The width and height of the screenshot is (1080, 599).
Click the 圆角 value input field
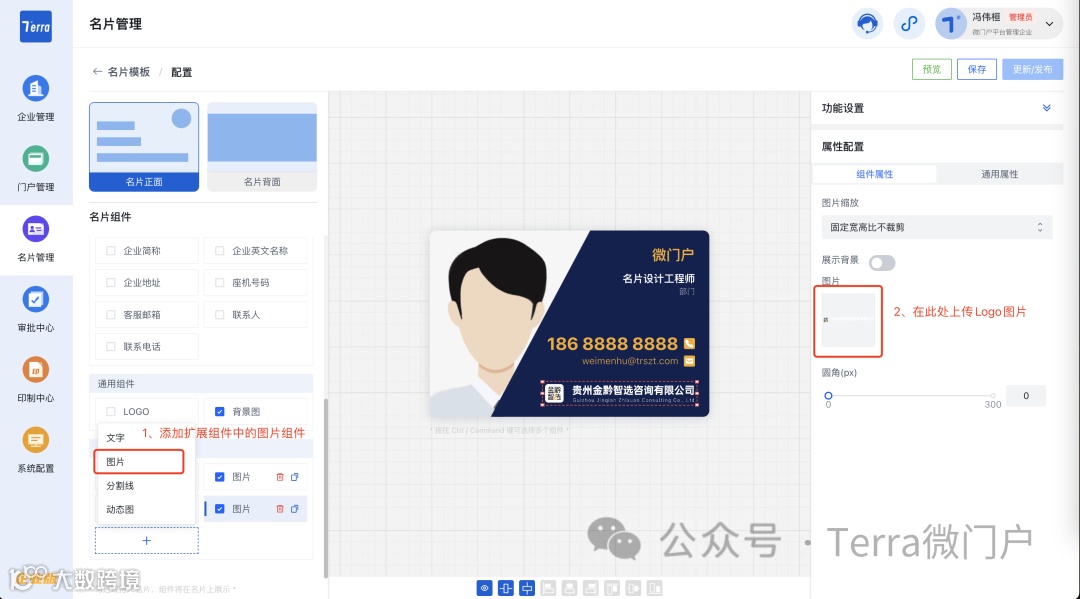pyautogui.click(x=1026, y=396)
